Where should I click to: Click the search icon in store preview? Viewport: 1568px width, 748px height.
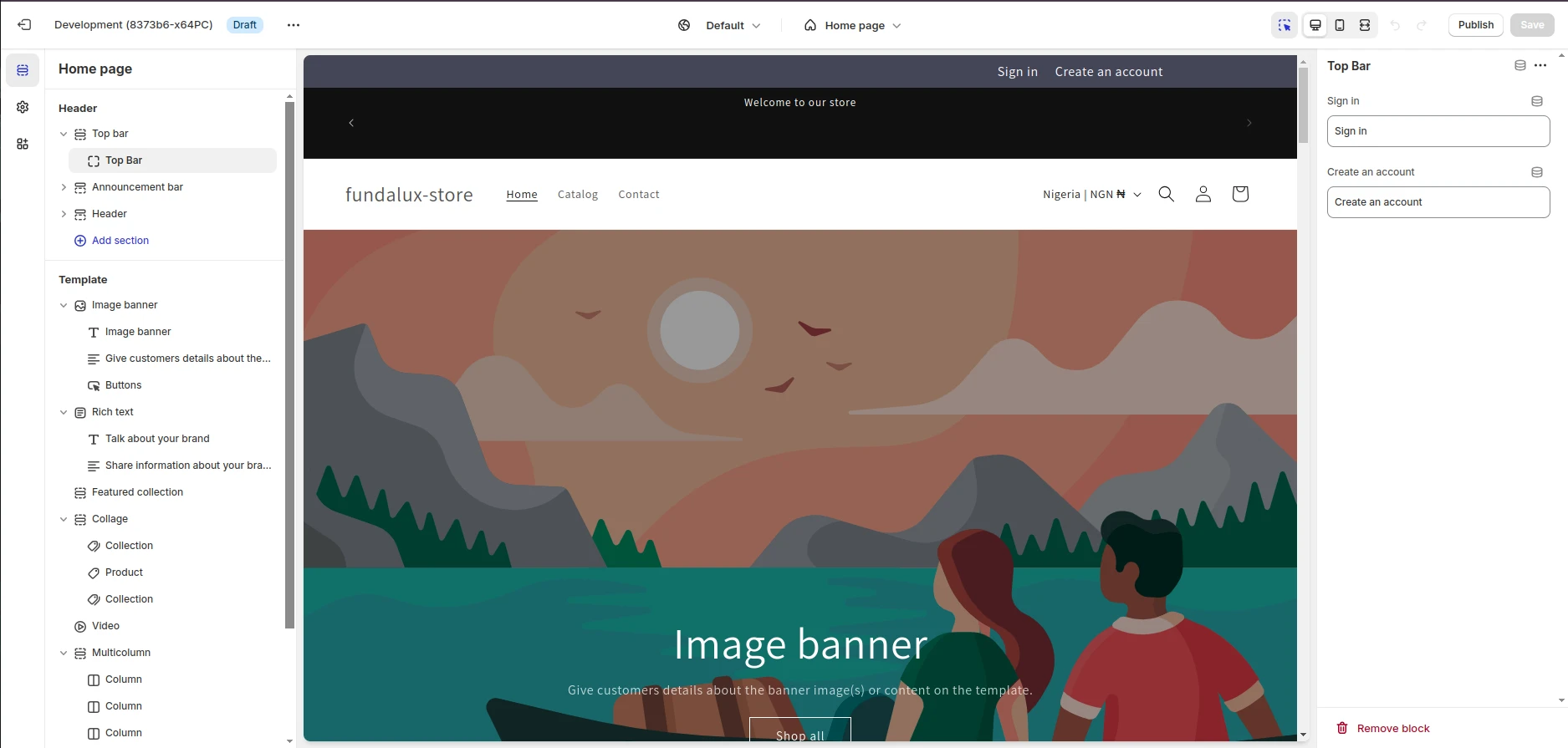click(x=1166, y=194)
